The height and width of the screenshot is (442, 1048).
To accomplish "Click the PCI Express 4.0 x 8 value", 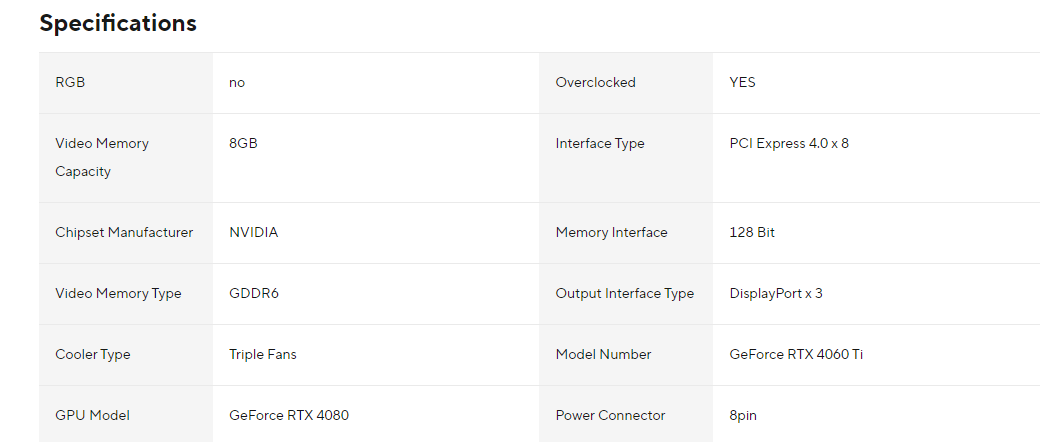I will 789,144.
